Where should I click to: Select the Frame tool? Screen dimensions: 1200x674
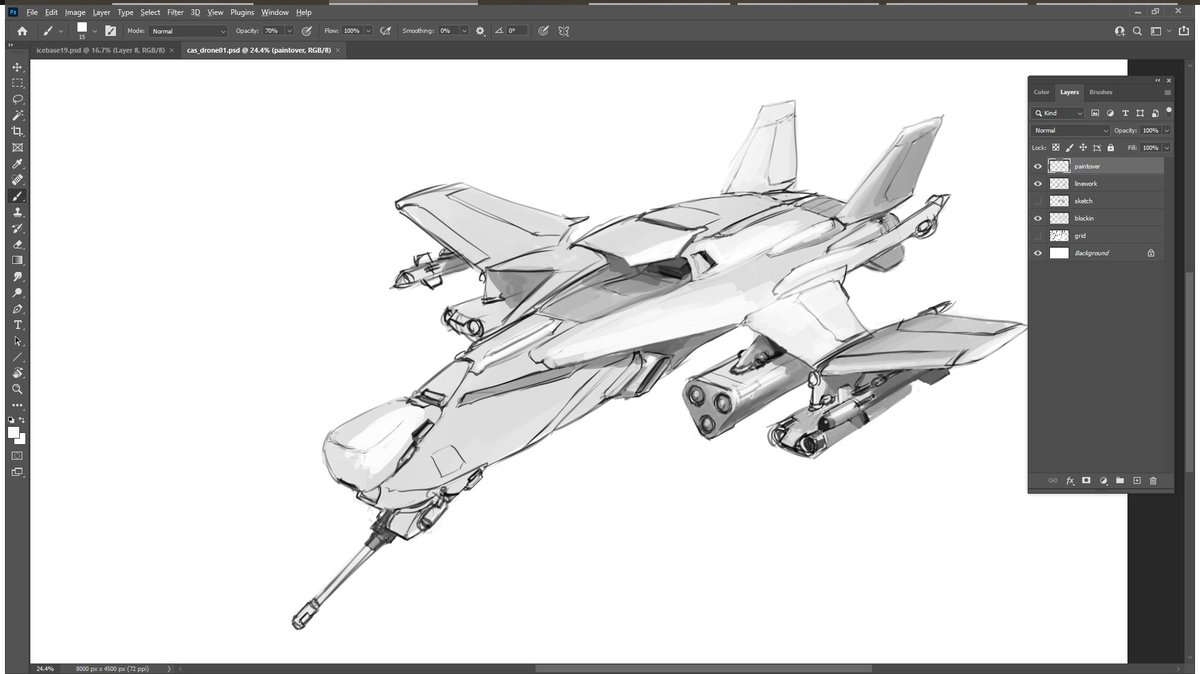[17, 147]
